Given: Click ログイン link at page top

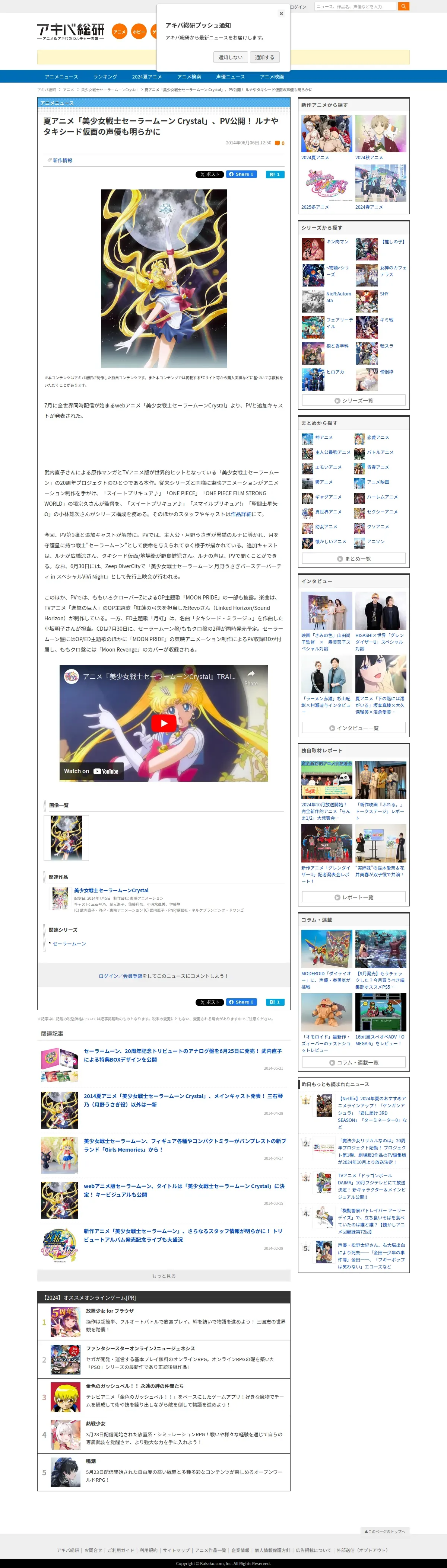Looking at the screenshot, I should click(x=298, y=7).
